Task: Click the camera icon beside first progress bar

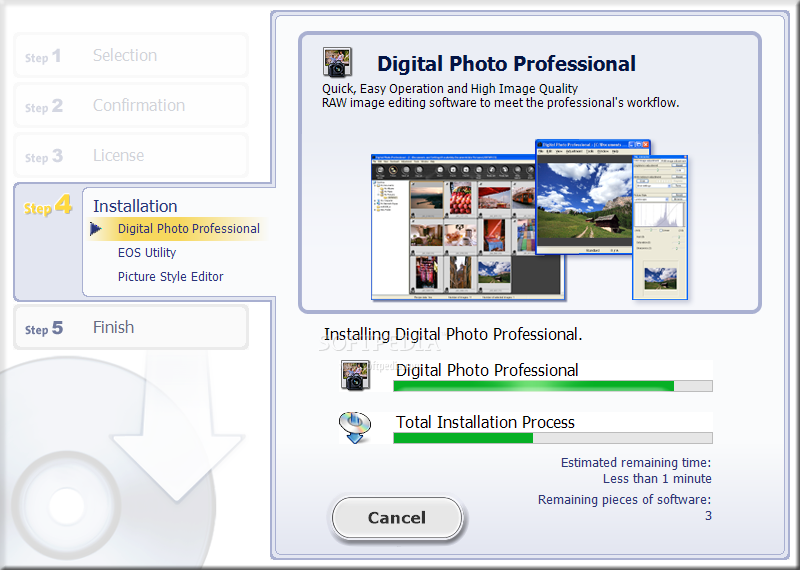Action: click(355, 376)
